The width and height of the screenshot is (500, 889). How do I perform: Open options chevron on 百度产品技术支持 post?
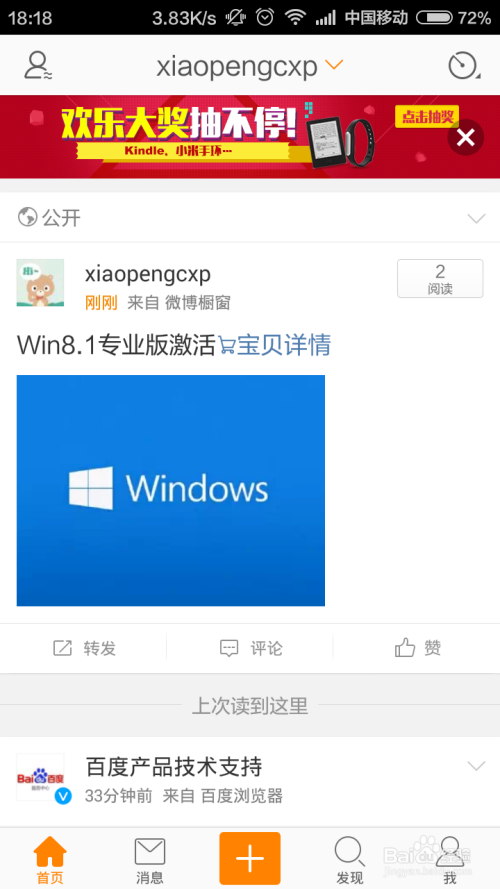[476, 766]
